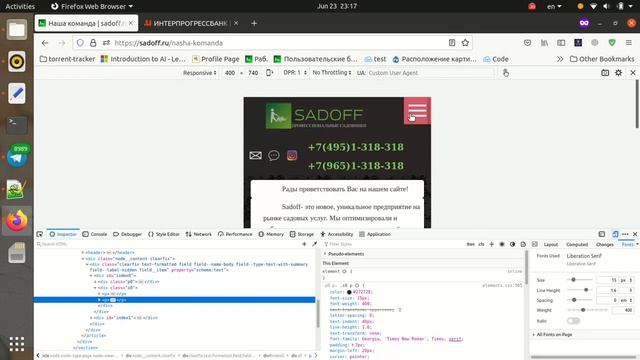Call the +7(495)1-318-318 phone link
This screenshot has width=640, height=360.
[356, 147]
